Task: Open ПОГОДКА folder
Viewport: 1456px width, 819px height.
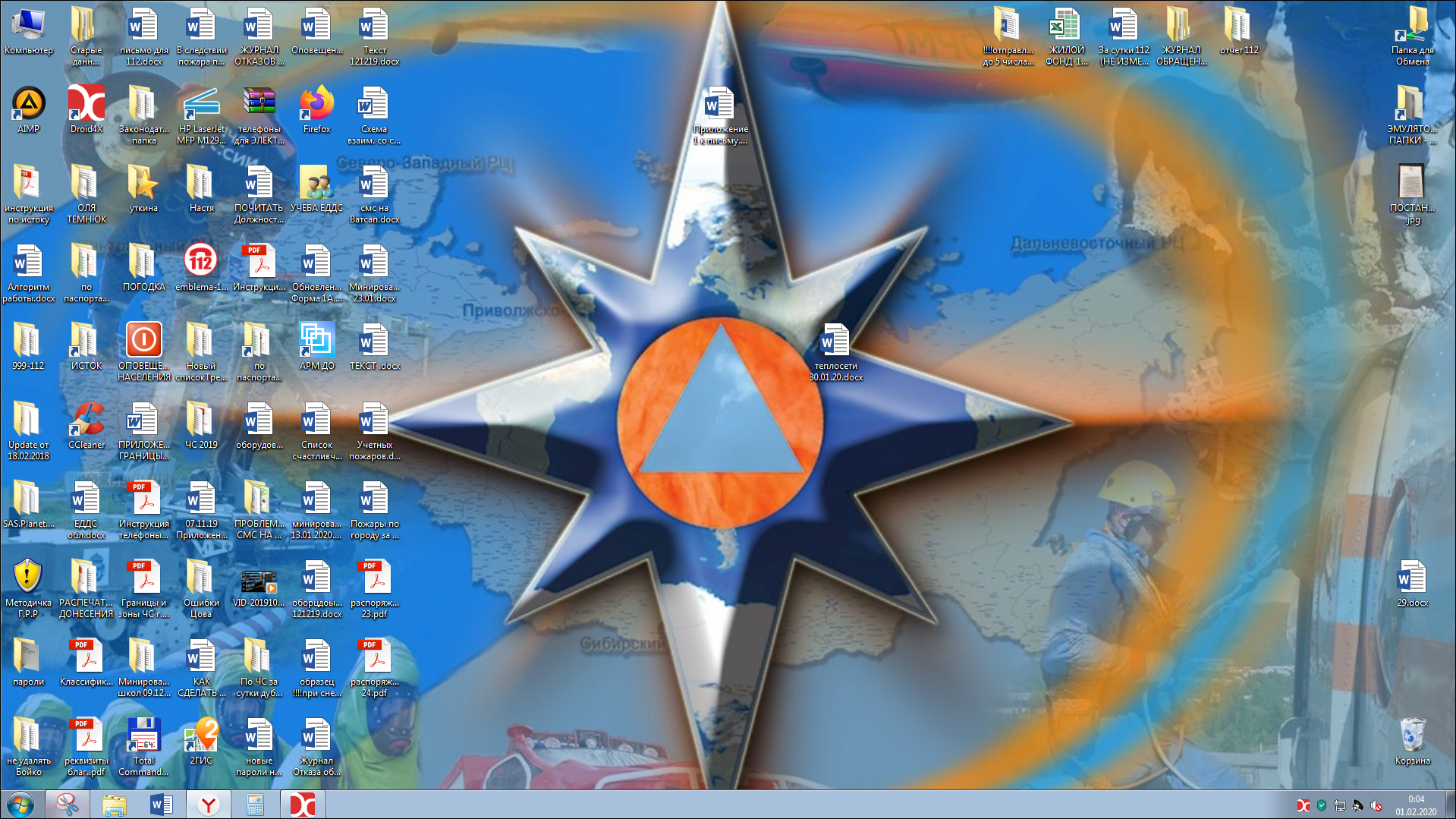Action: [x=144, y=268]
